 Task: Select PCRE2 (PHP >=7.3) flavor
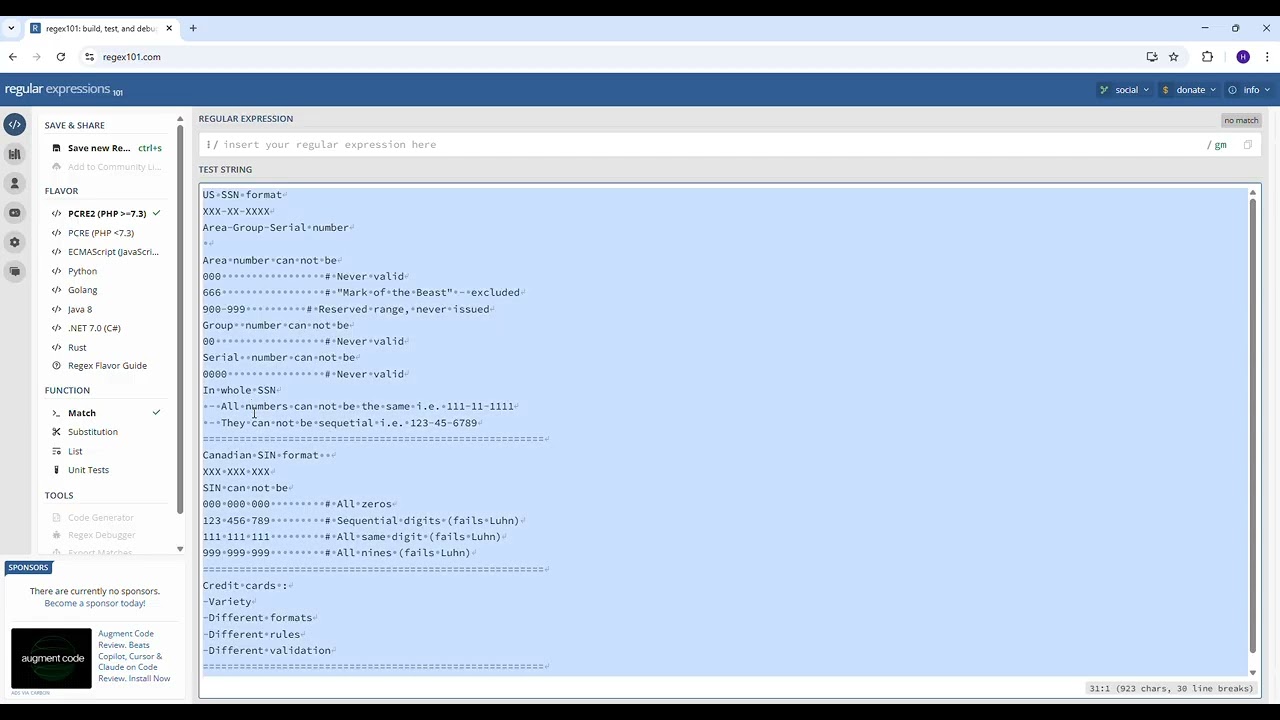[x=106, y=214]
